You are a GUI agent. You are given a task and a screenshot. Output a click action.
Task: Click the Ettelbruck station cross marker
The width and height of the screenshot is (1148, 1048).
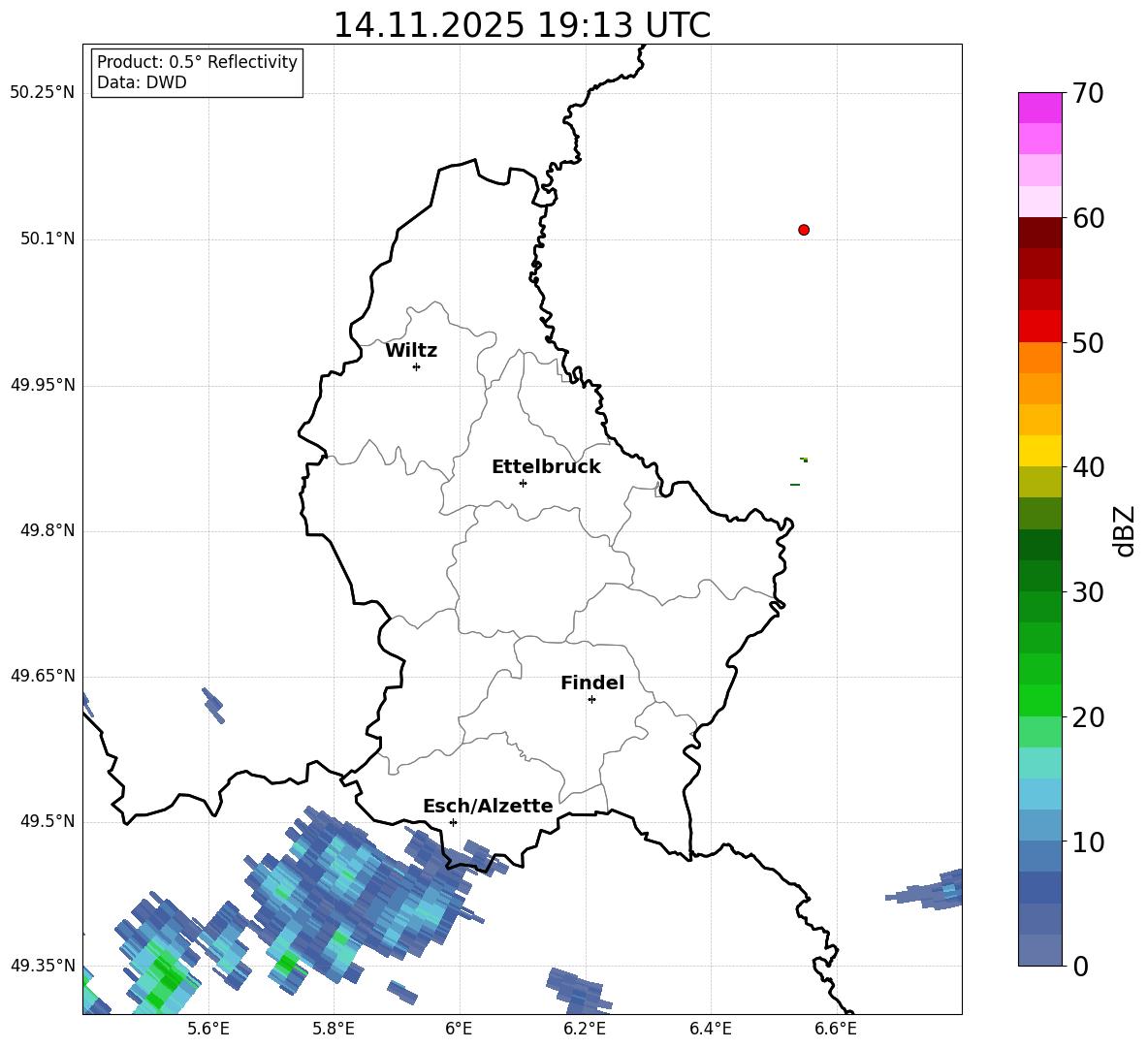(x=523, y=483)
